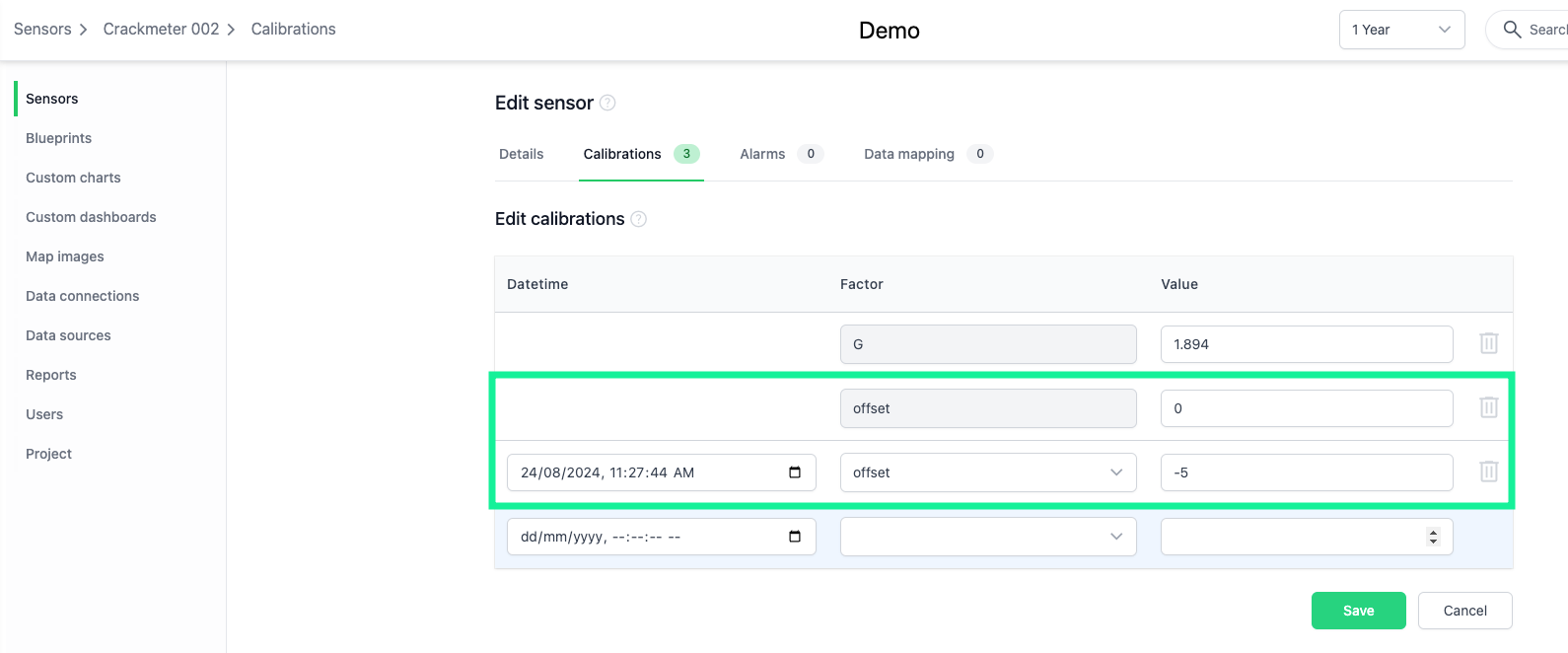
Task: Save the calibration changes
Action: 1358,611
